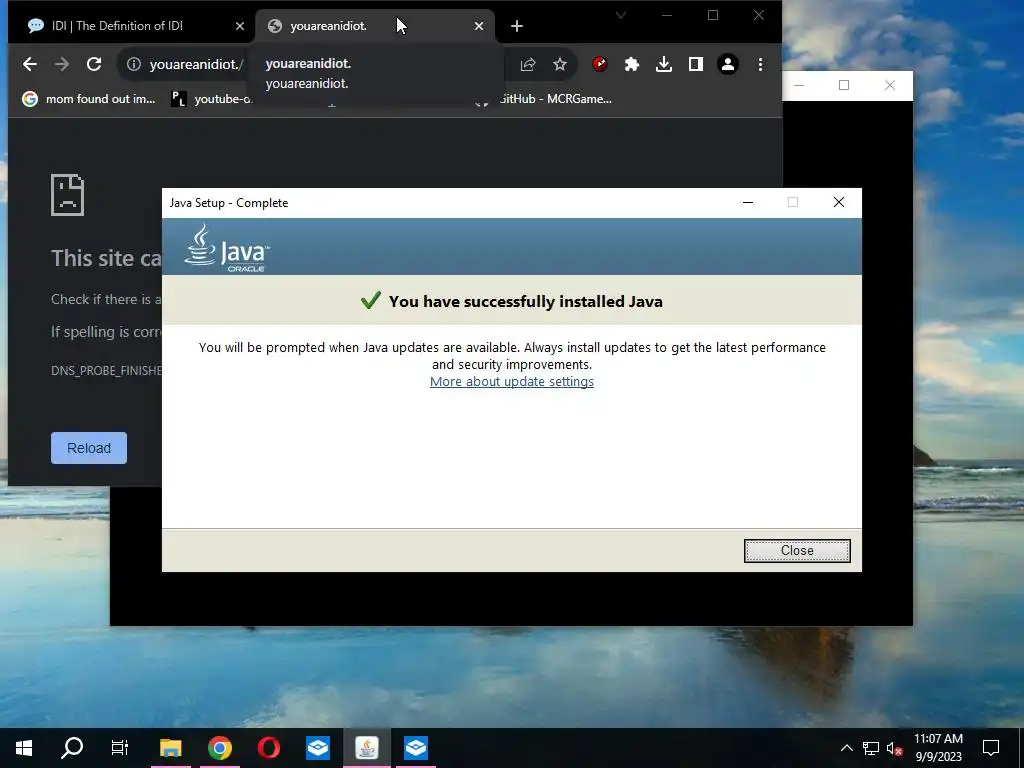Open taskbar search
Screen dimensions: 1024x768
click(72, 748)
